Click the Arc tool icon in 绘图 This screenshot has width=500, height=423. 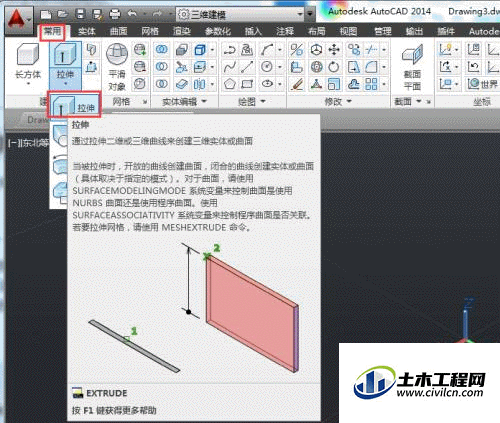tap(267, 49)
